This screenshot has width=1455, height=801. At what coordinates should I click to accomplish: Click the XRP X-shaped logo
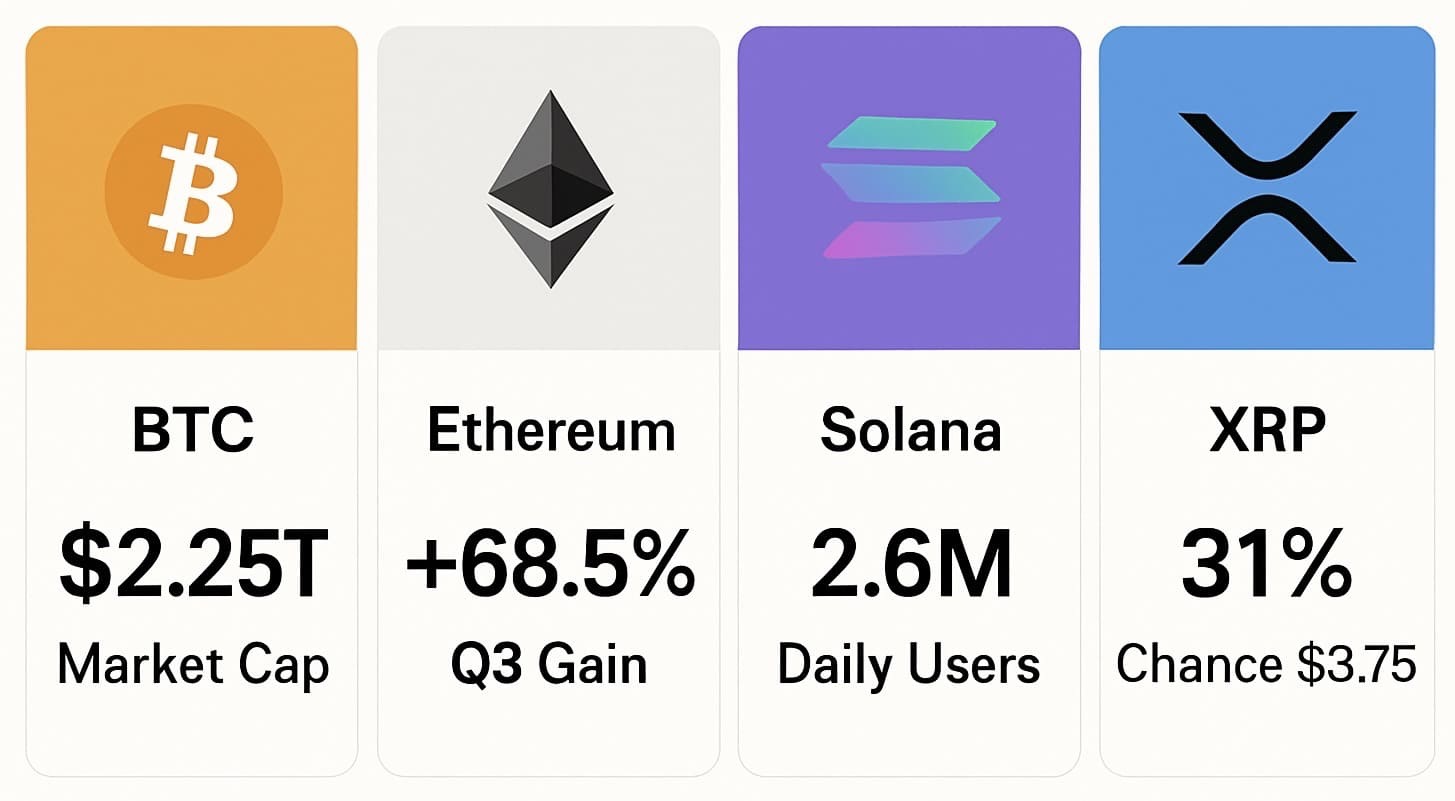tap(1267, 188)
